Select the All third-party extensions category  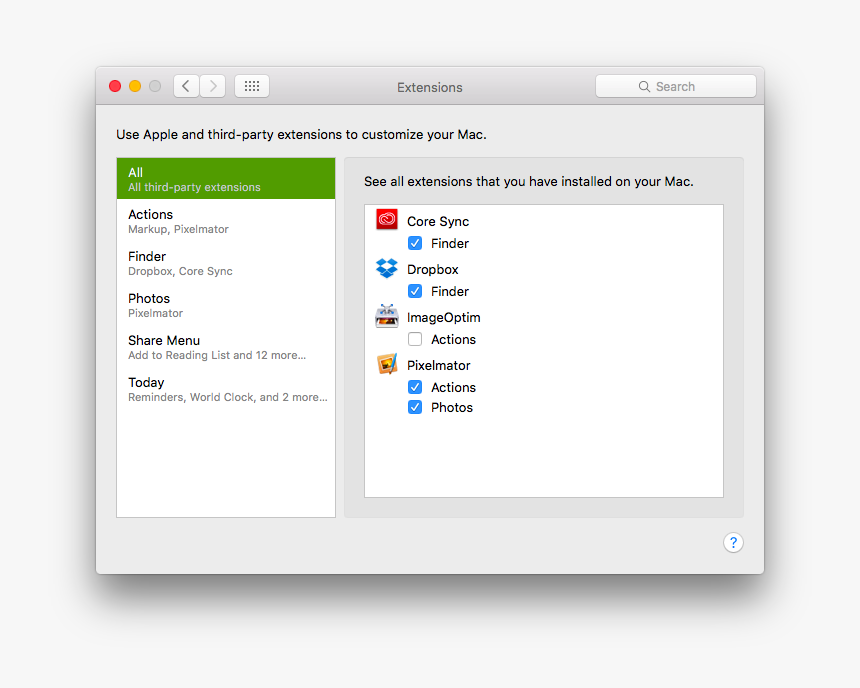(226, 178)
